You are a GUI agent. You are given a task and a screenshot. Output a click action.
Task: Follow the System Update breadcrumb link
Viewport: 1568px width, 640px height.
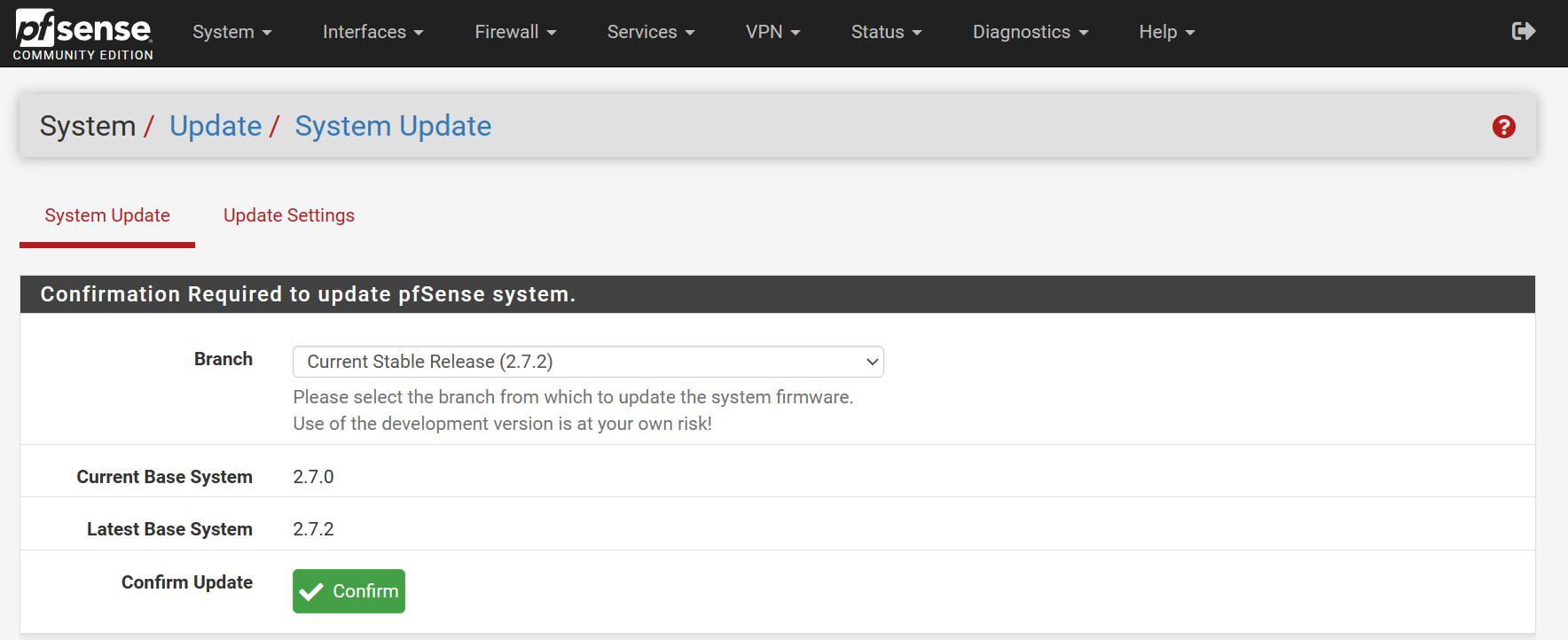coord(393,126)
